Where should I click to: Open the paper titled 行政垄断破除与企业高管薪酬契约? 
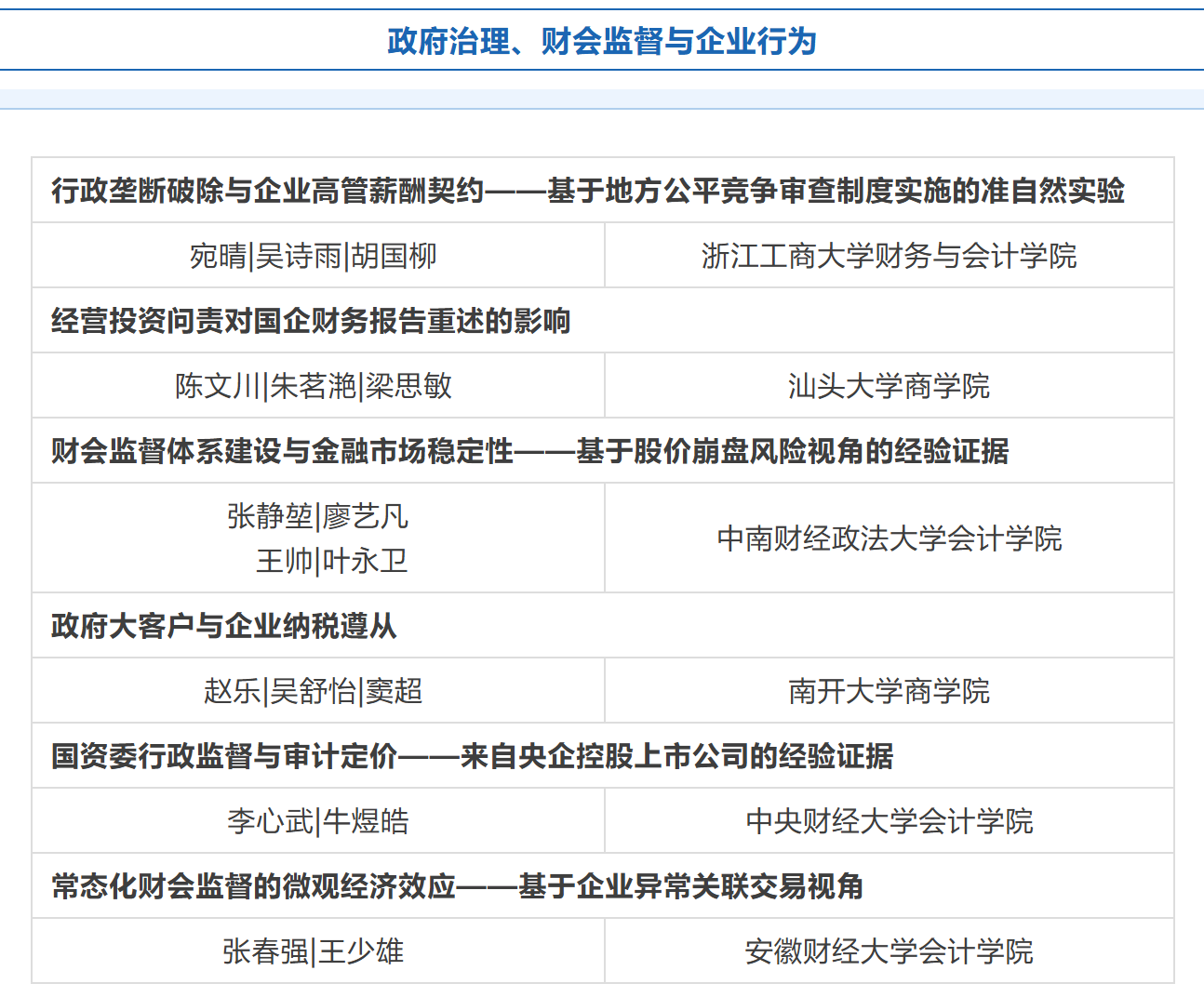point(587,191)
